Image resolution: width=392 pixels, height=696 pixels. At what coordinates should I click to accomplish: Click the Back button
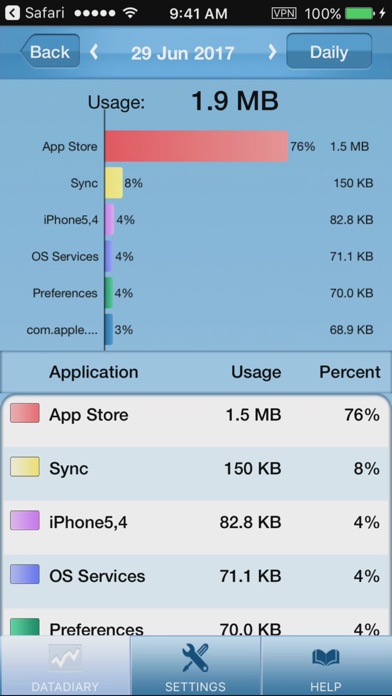tap(50, 51)
